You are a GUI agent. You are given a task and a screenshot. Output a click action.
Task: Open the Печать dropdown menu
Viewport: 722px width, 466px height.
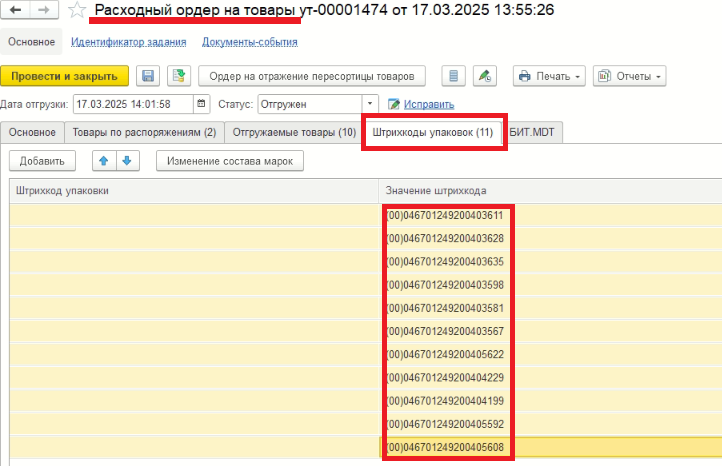click(x=549, y=76)
